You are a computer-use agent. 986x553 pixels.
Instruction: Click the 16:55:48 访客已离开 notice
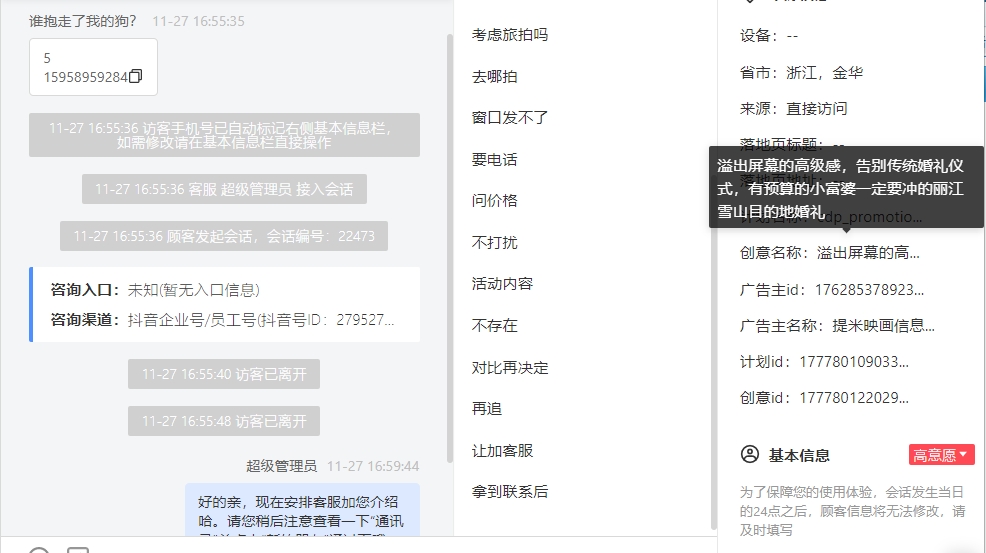pyautogui.click(x=224, y=421)
